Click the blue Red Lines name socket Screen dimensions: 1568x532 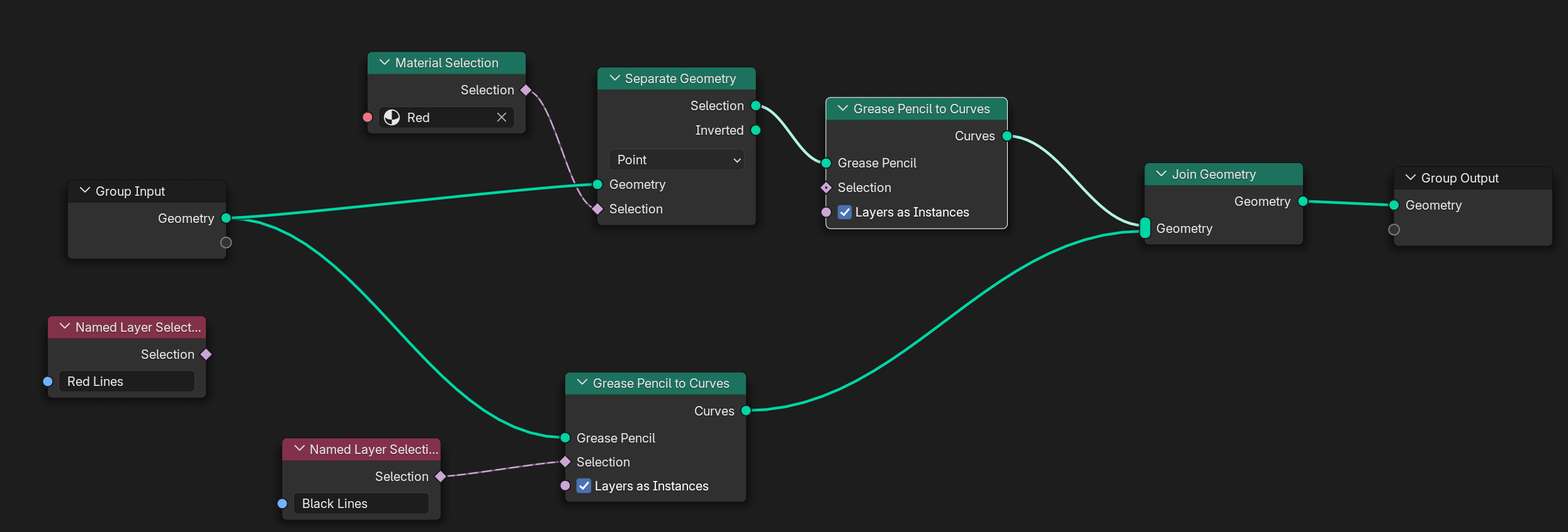tap(48, 382)
